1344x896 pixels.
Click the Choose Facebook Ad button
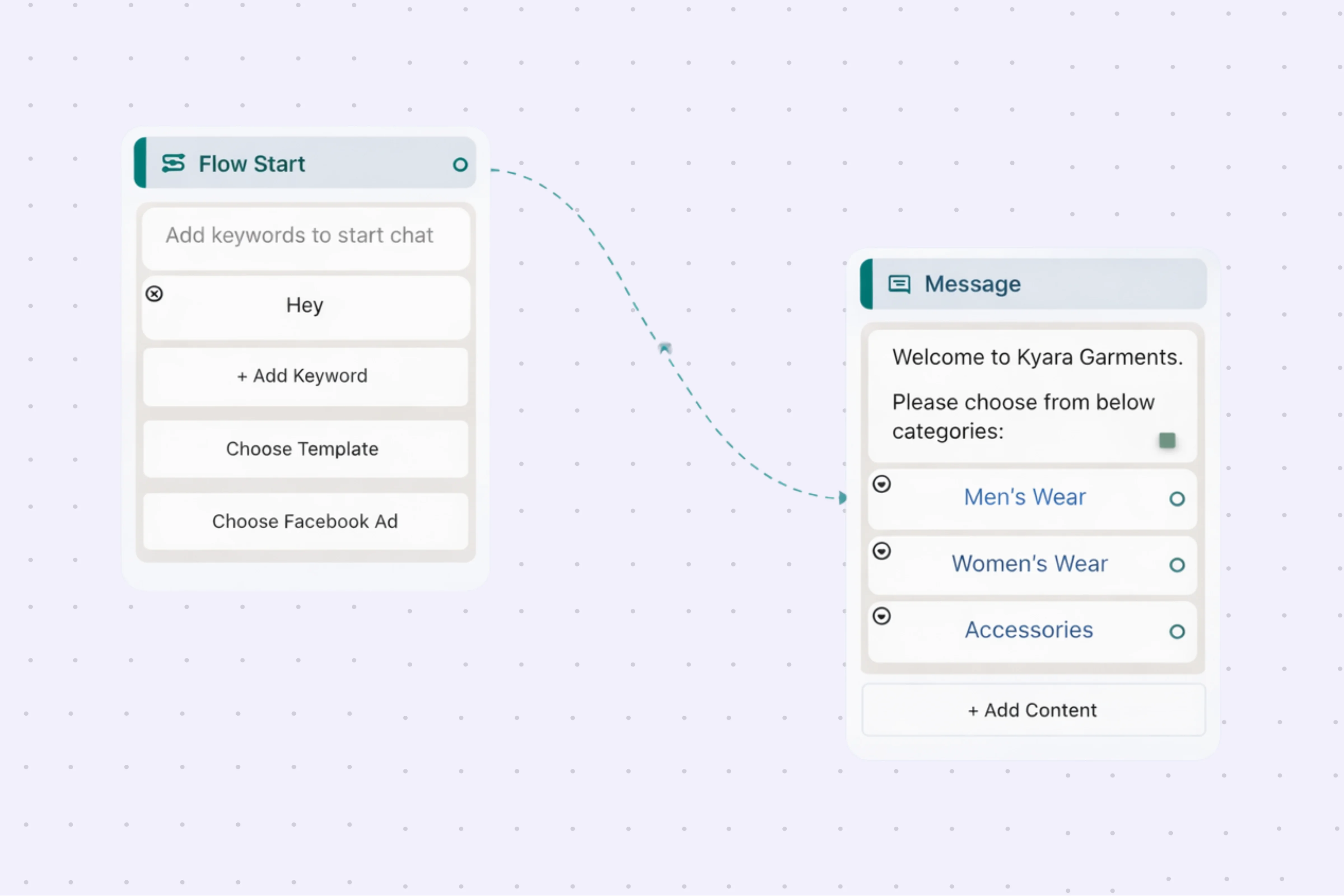pos(305,522)
